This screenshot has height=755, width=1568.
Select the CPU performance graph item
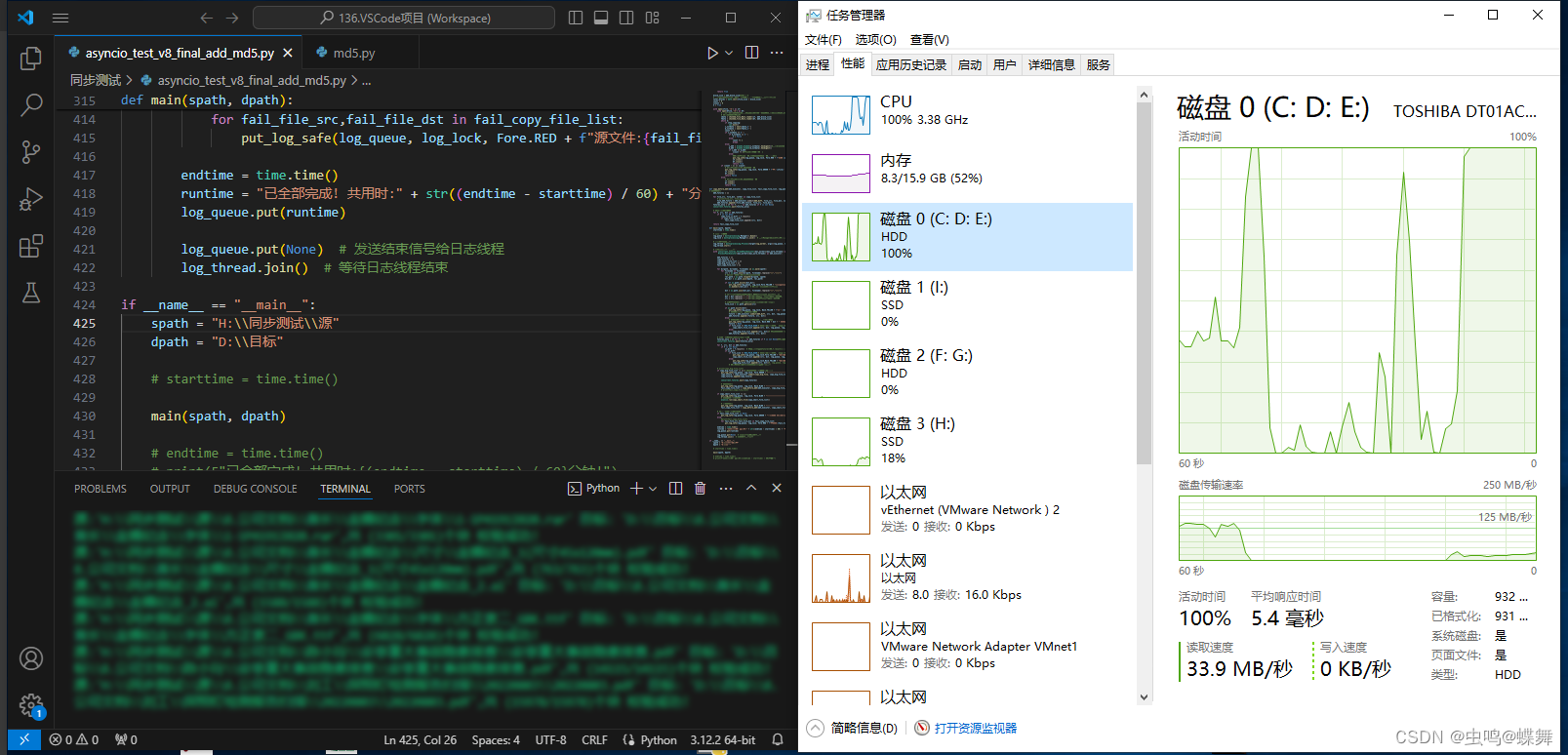point(967,114)
